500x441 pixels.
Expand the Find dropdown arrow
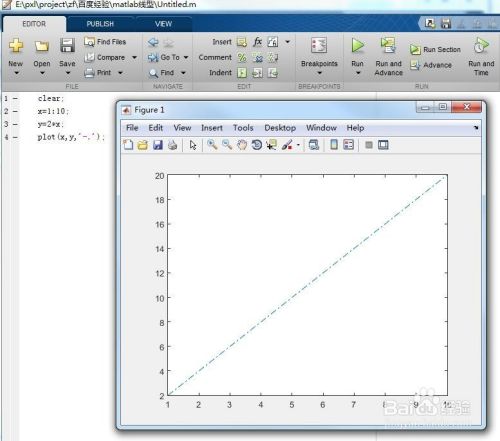[183, 73]
